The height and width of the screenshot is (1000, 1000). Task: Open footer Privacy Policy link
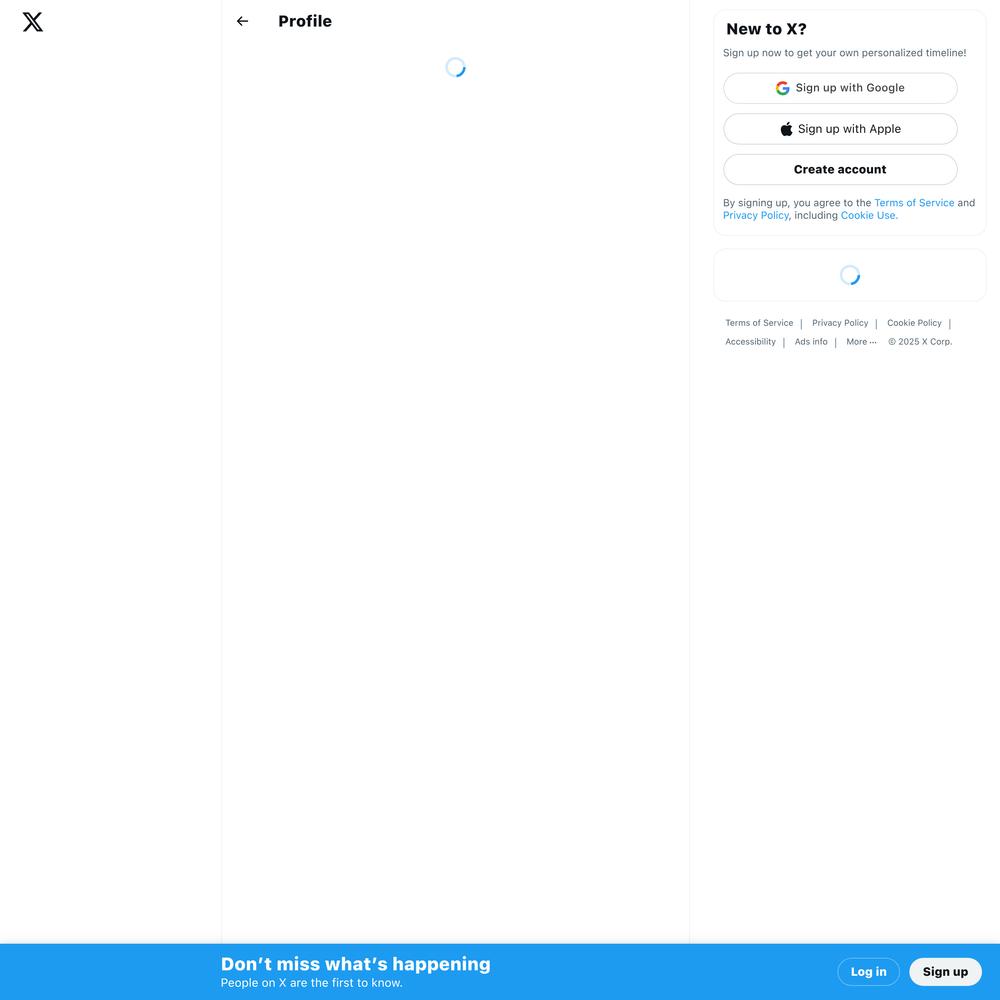(x=840, y=323)
